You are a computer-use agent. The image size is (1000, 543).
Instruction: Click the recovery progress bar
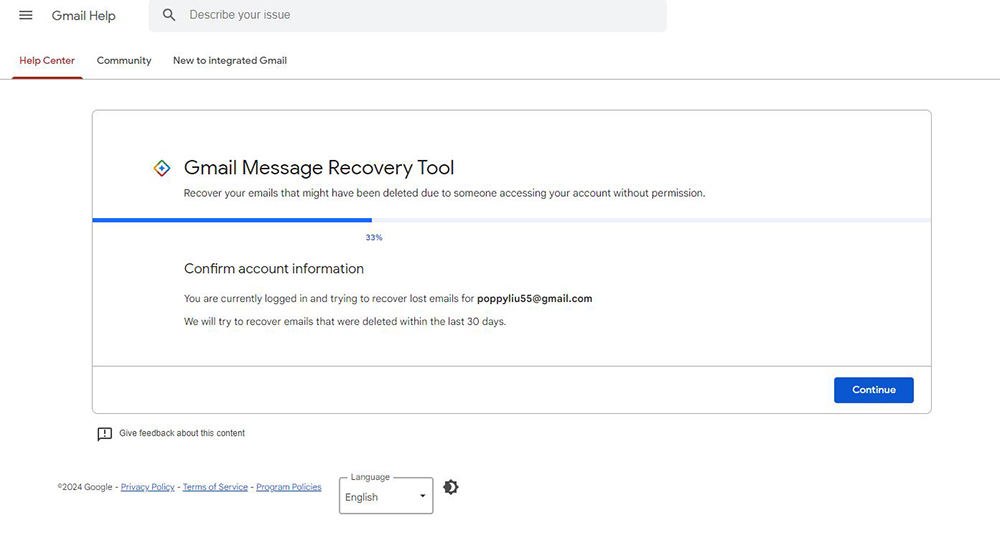tap(511, 220)
